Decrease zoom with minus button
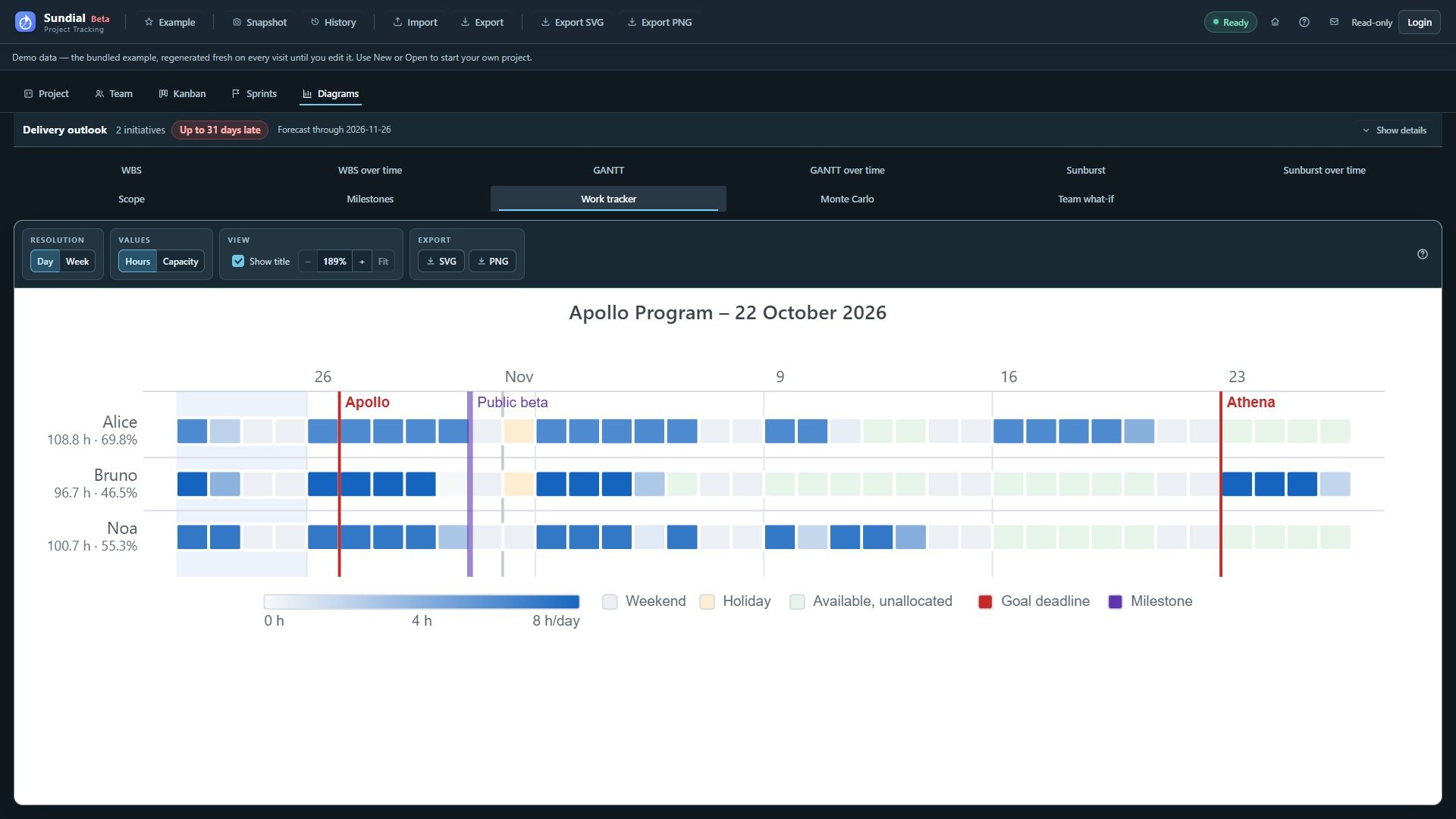The image size is (1456, 819). pos(308,262)
